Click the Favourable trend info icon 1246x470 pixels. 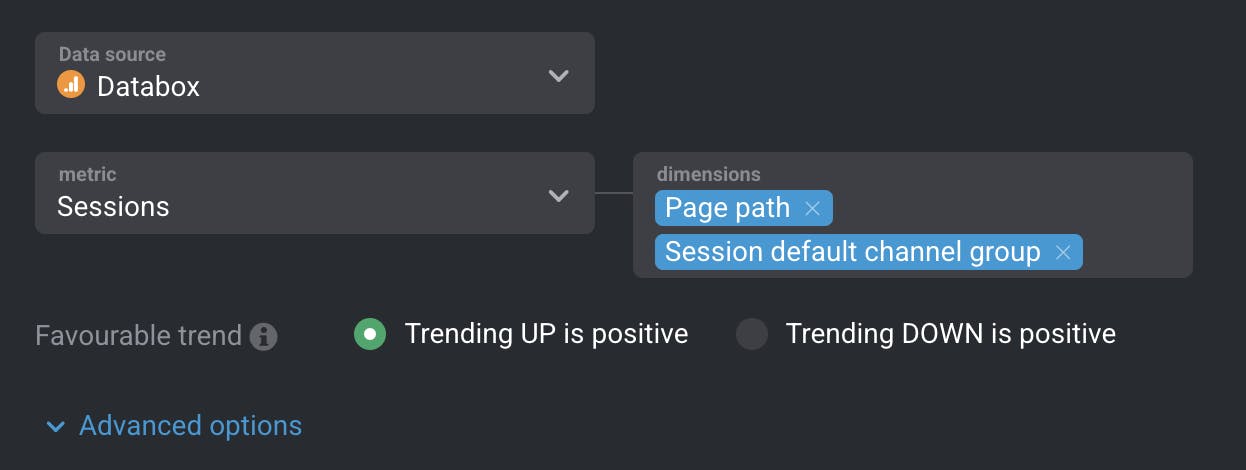263,336
